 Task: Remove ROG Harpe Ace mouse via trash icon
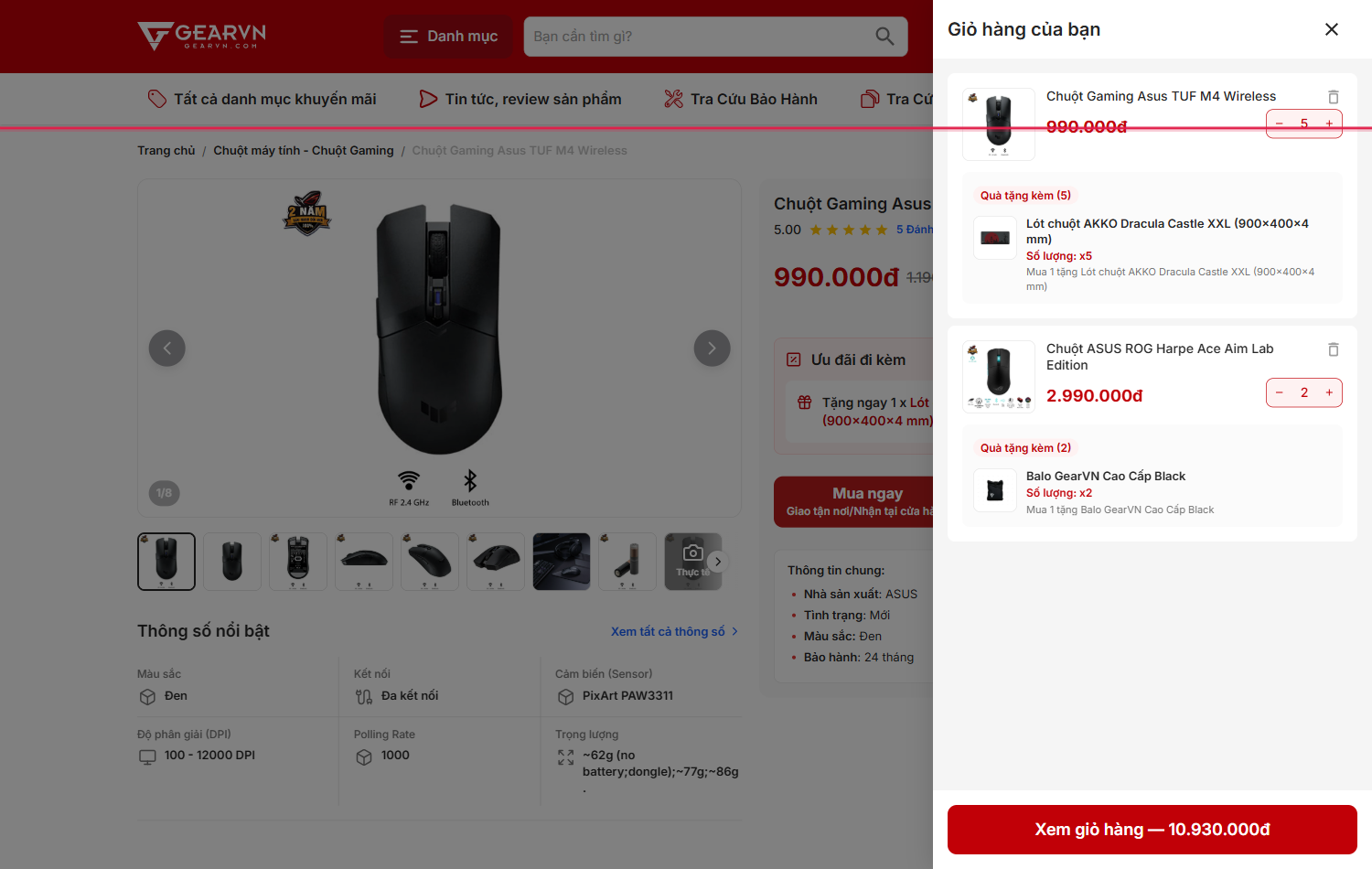(x=1334, y=349)
